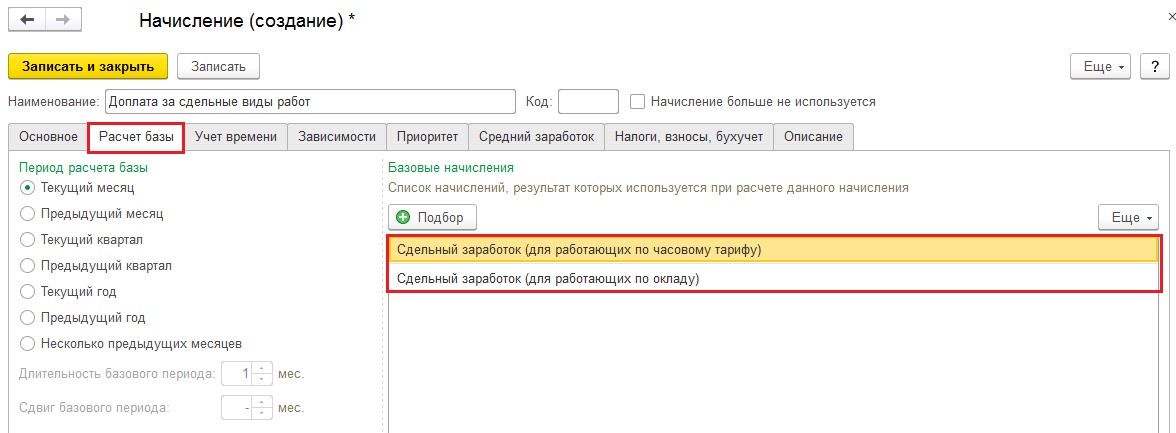1176x433 pixels.
Task: Focus the Код input field
Action: (588, 101)
